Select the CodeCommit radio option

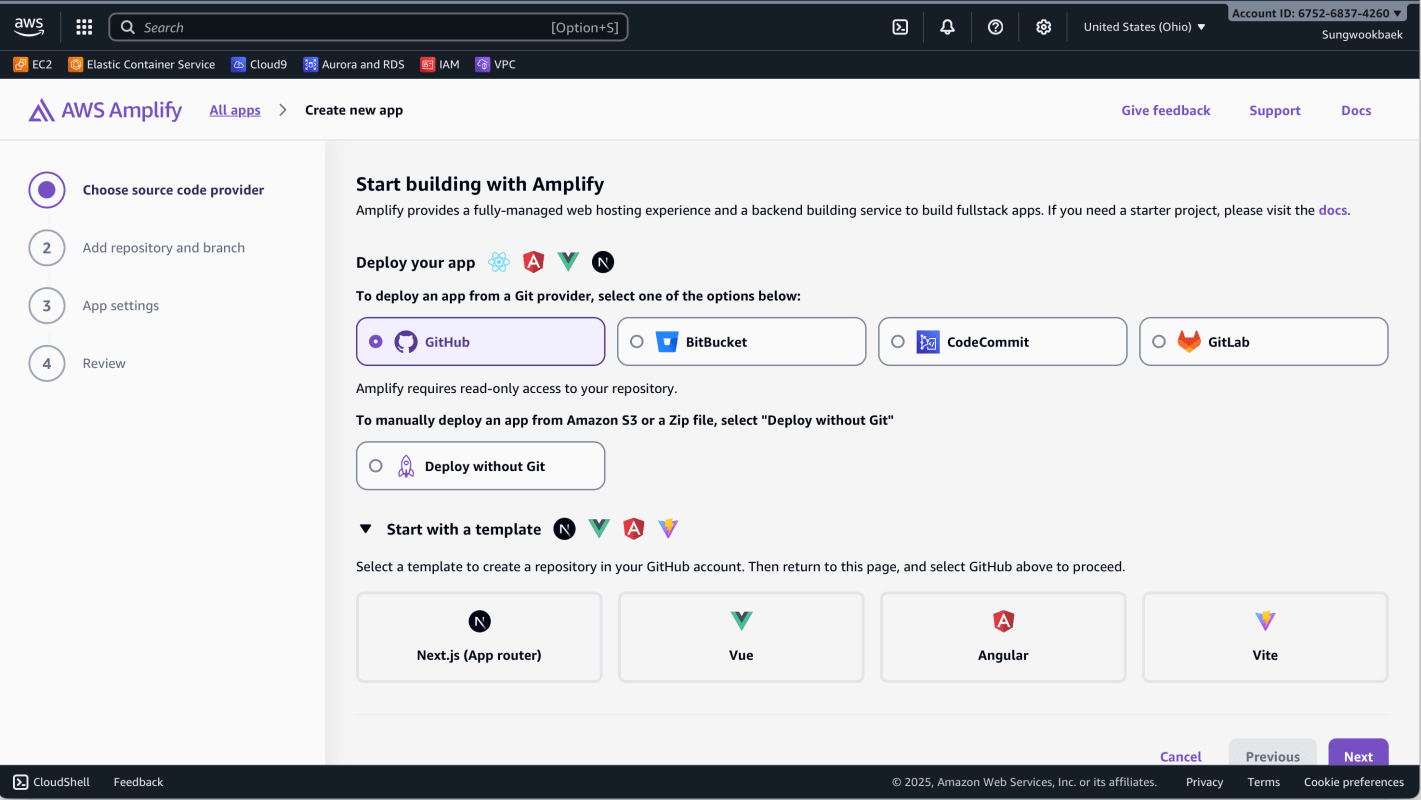(898, 342)
